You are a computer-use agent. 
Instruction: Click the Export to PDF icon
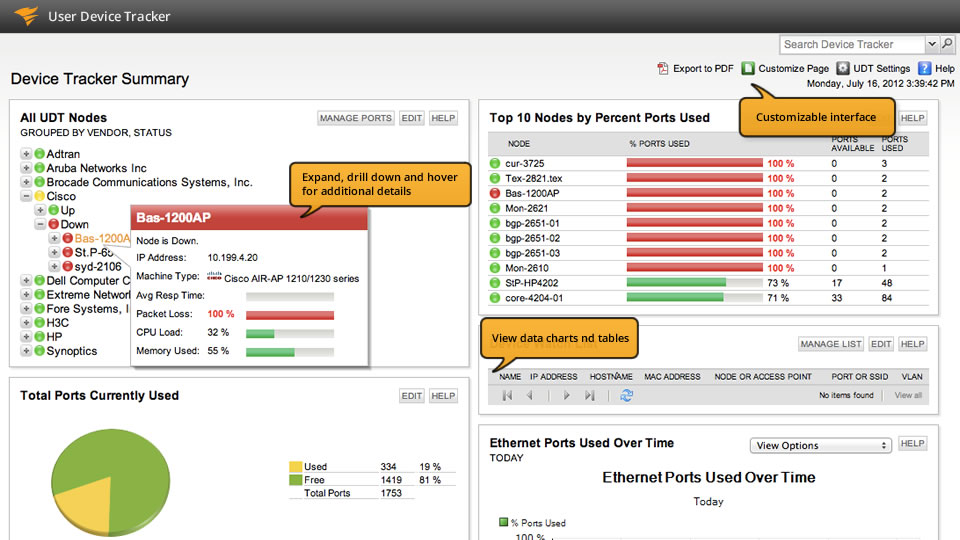[662, 69]
